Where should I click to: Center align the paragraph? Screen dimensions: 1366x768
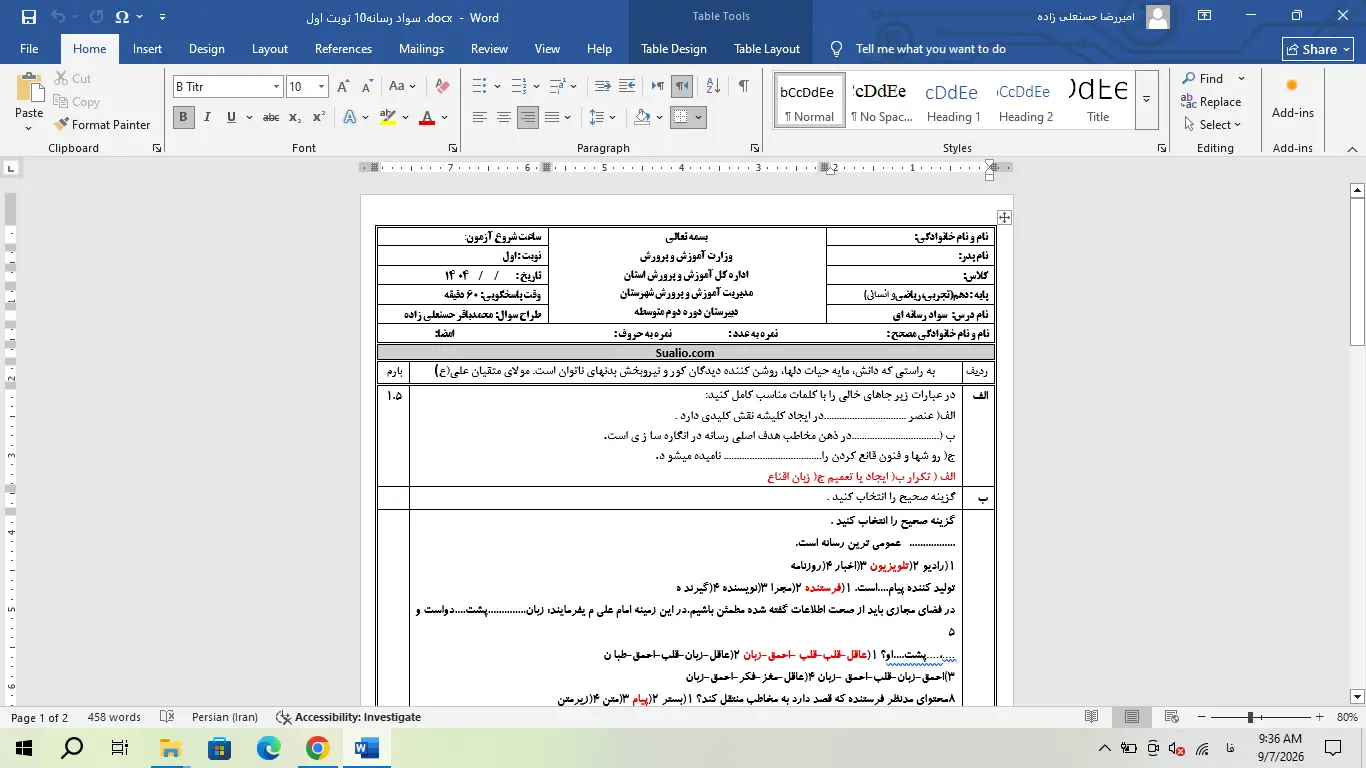pos(503,117)
